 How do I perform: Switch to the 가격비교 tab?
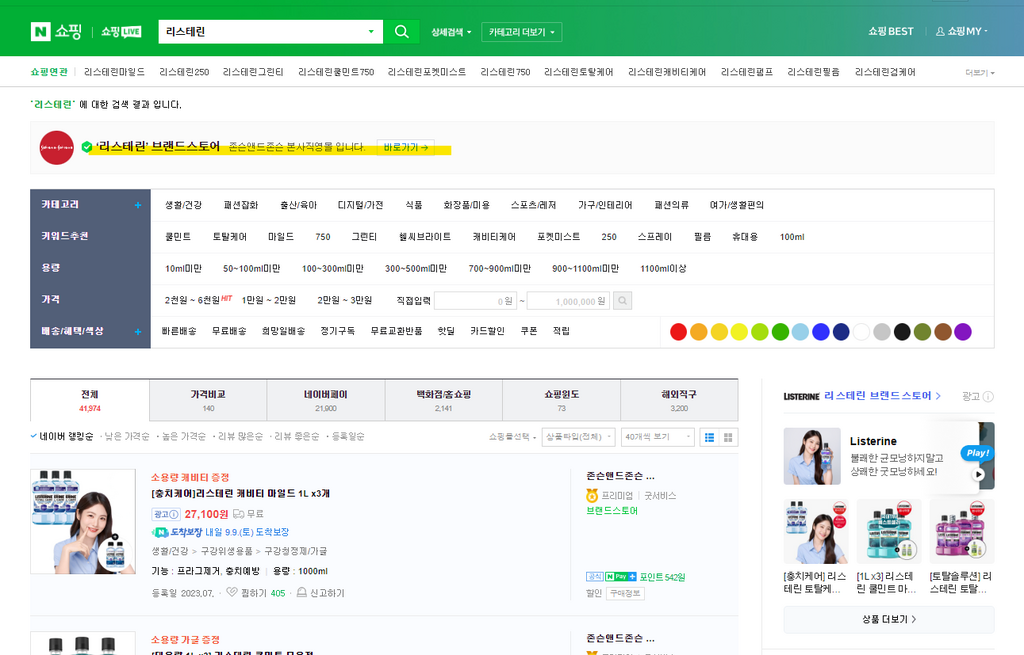click(208, 400)
